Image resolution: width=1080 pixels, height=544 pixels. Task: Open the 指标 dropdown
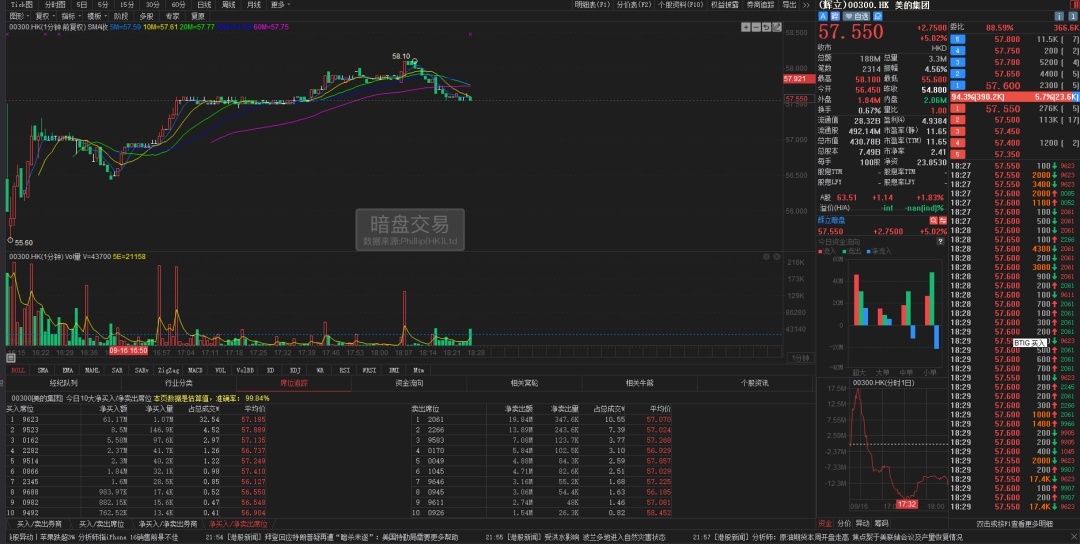[71, 16]
